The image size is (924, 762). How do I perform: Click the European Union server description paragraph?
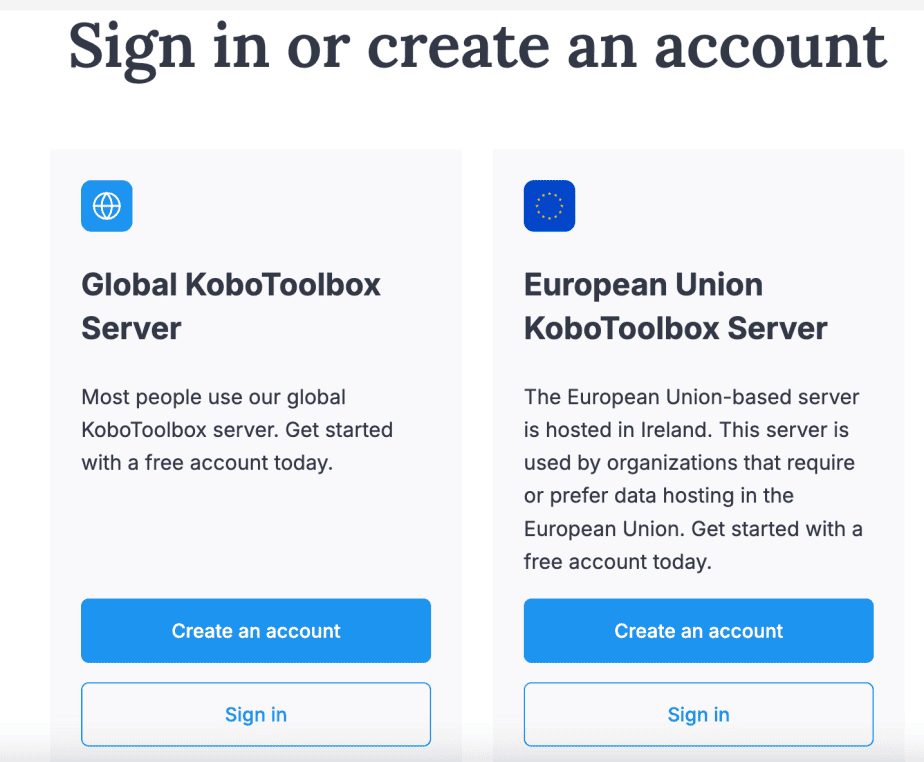[693, 480]
